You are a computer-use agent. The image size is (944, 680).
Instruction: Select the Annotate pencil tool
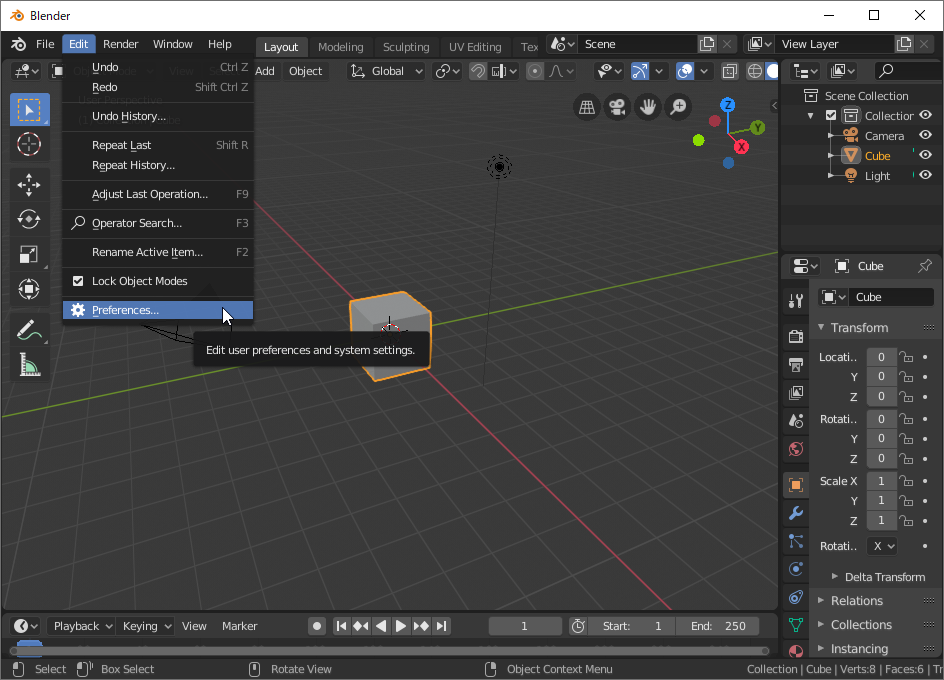pos(30,329)
